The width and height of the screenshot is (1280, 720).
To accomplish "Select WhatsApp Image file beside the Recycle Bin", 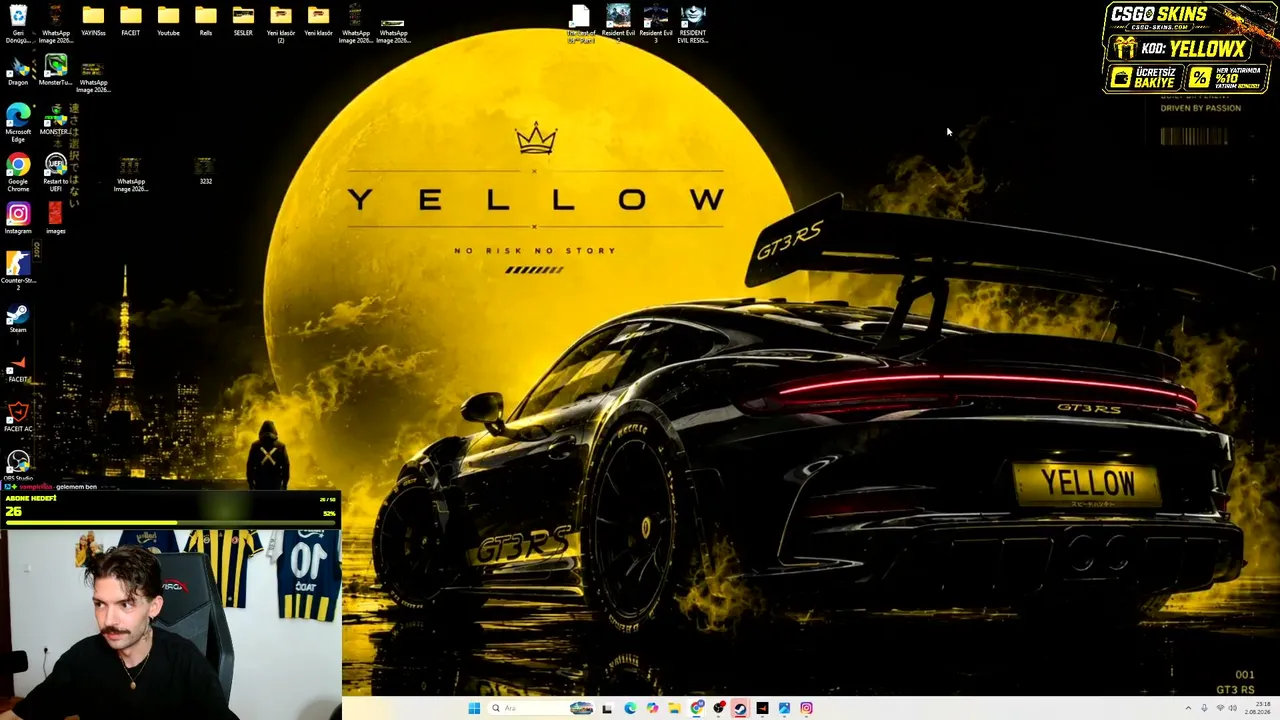I will [56, 23].
